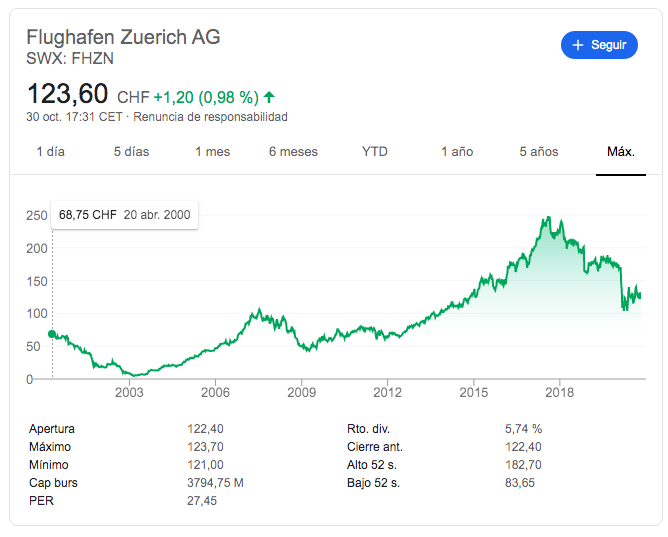
Task: Click the 2018 peak on the chart
Action: pyautogui.click(x=547, y=219)
